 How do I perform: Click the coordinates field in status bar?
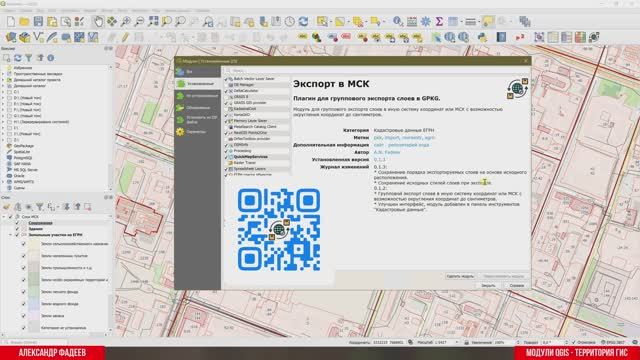[x=388, y=342]
